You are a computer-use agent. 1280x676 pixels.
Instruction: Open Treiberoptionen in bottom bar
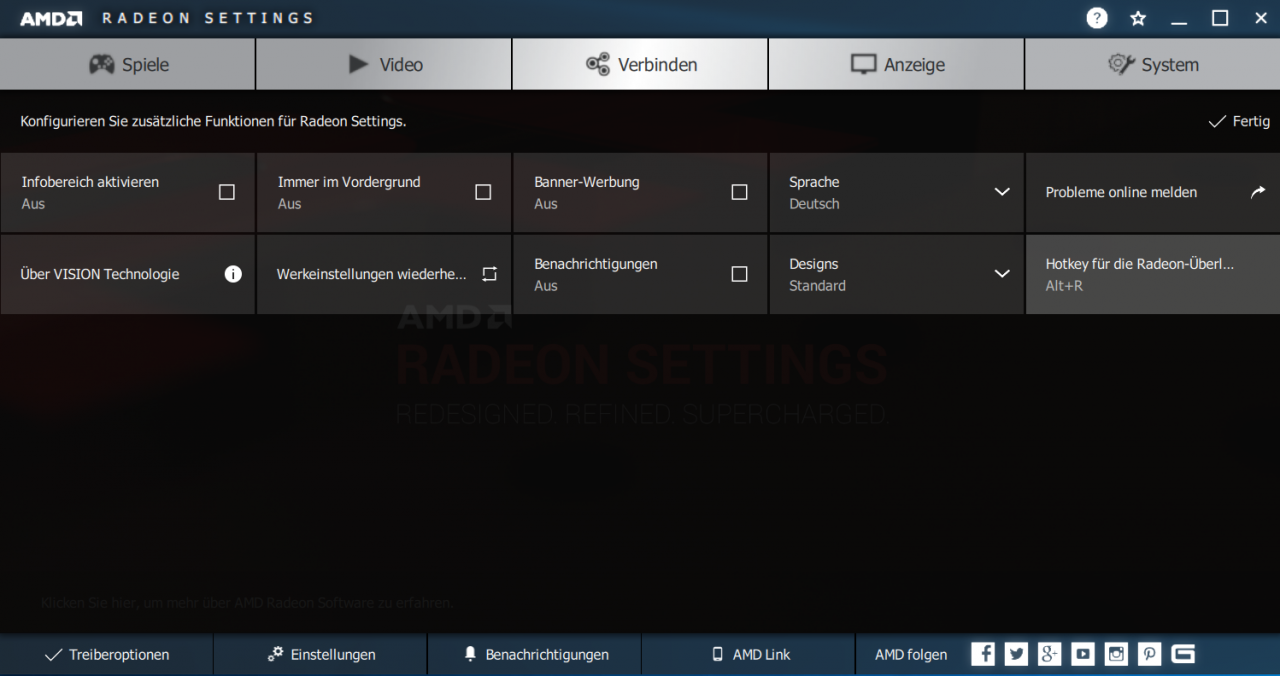click(x=107, y=654)
